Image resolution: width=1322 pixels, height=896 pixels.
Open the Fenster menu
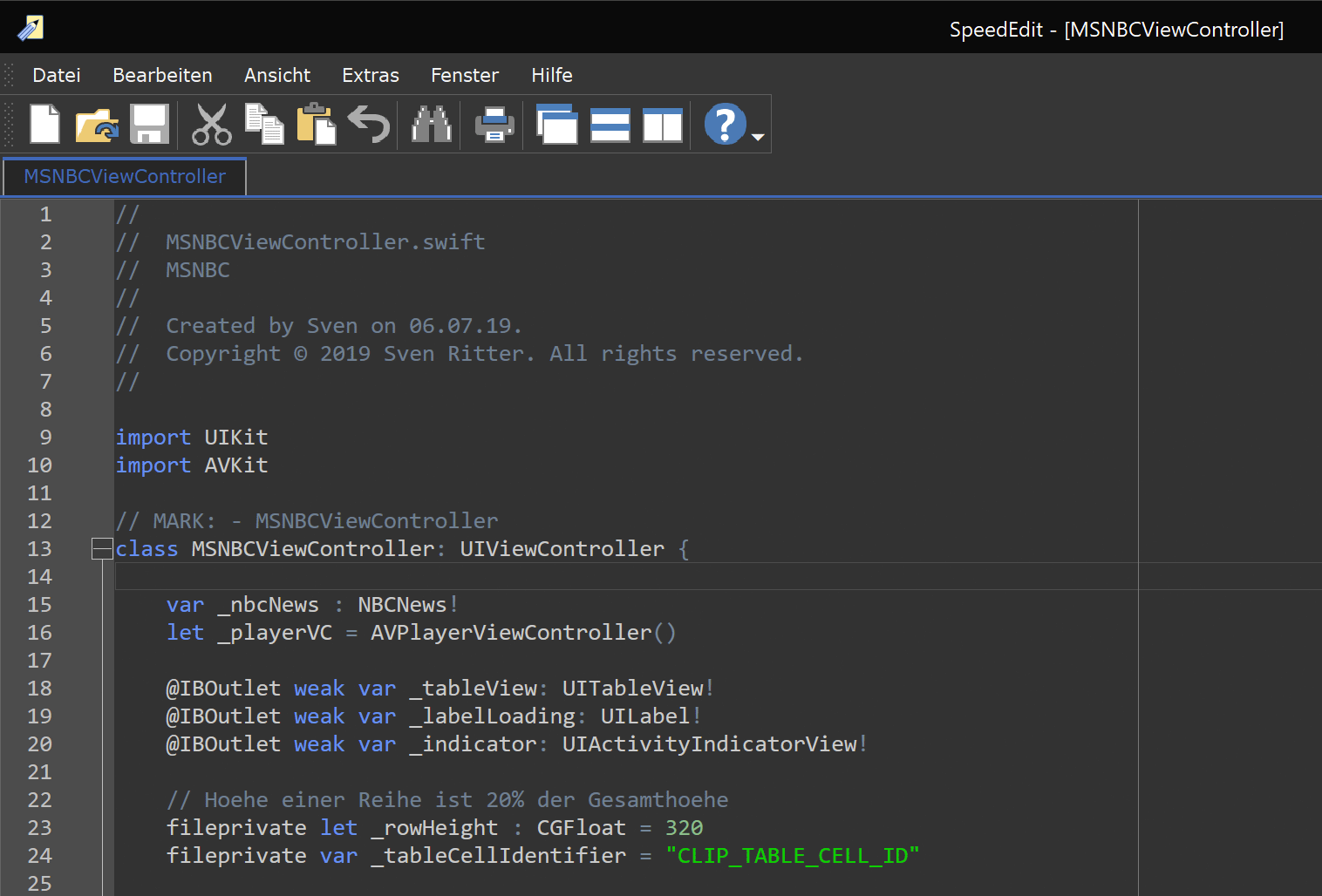465,75
